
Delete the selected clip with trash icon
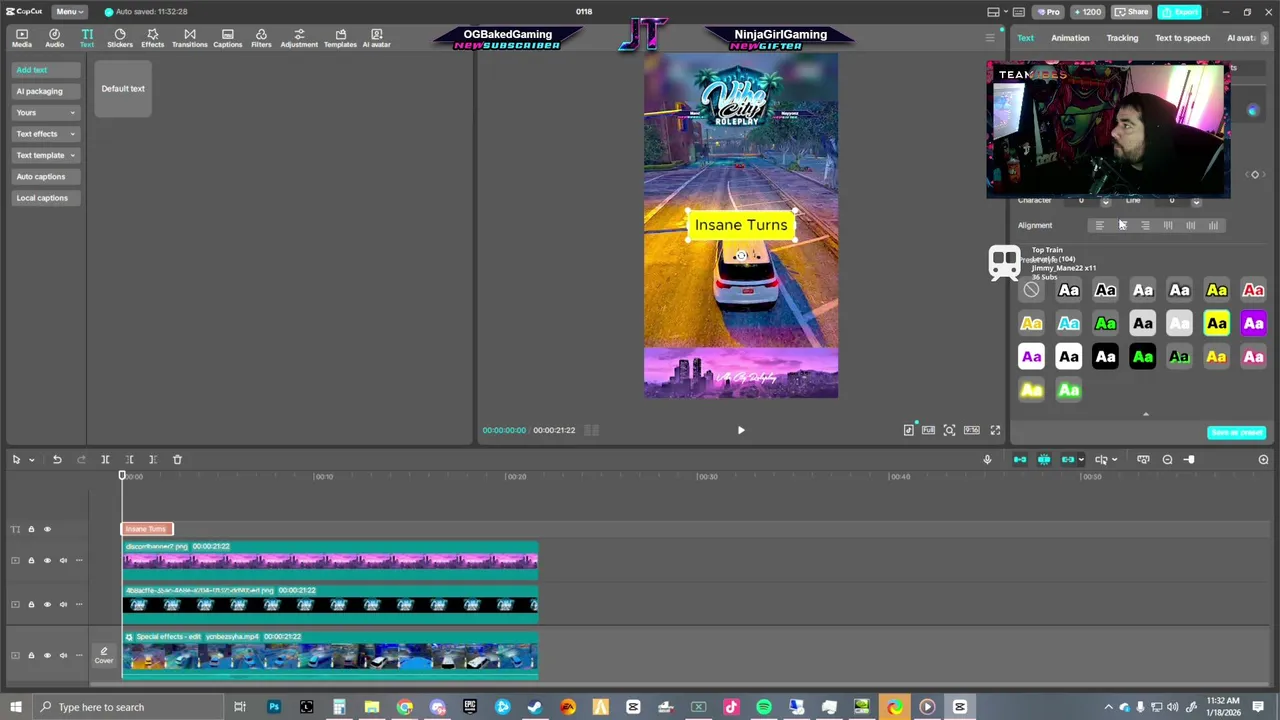point(177,459)
